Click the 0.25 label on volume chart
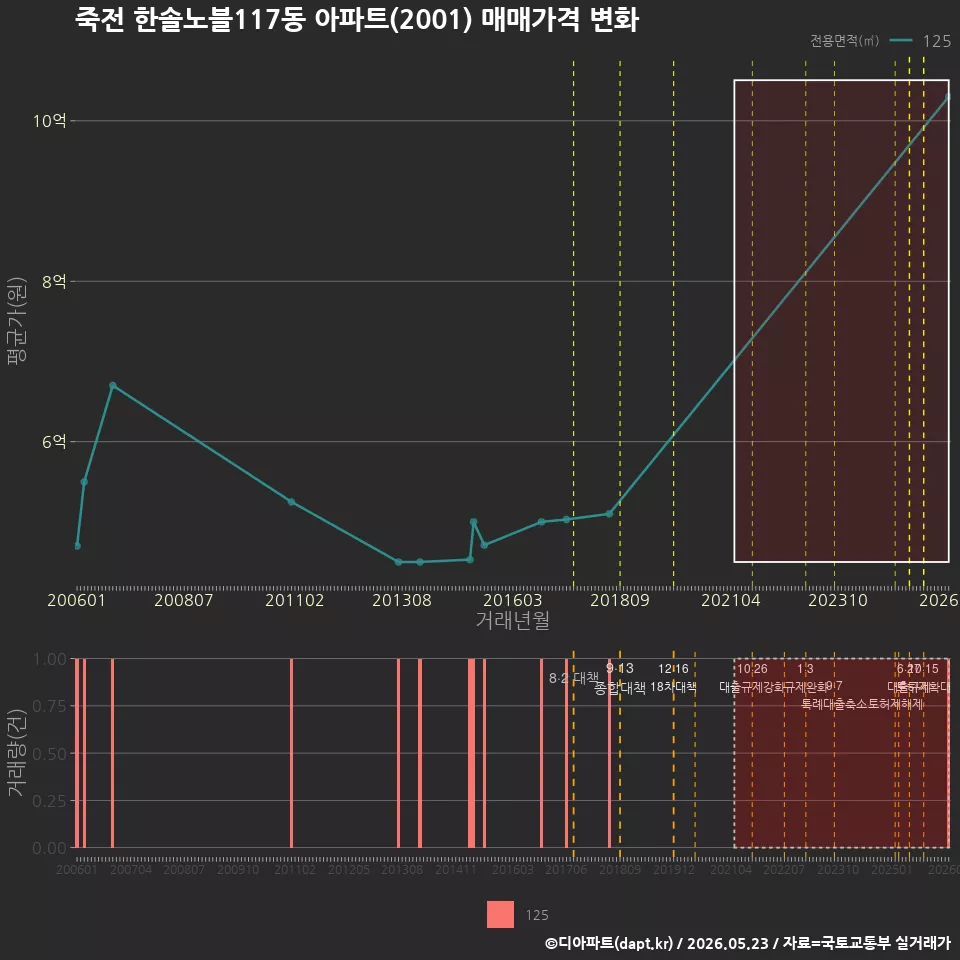960x960 pixels. 49,801
